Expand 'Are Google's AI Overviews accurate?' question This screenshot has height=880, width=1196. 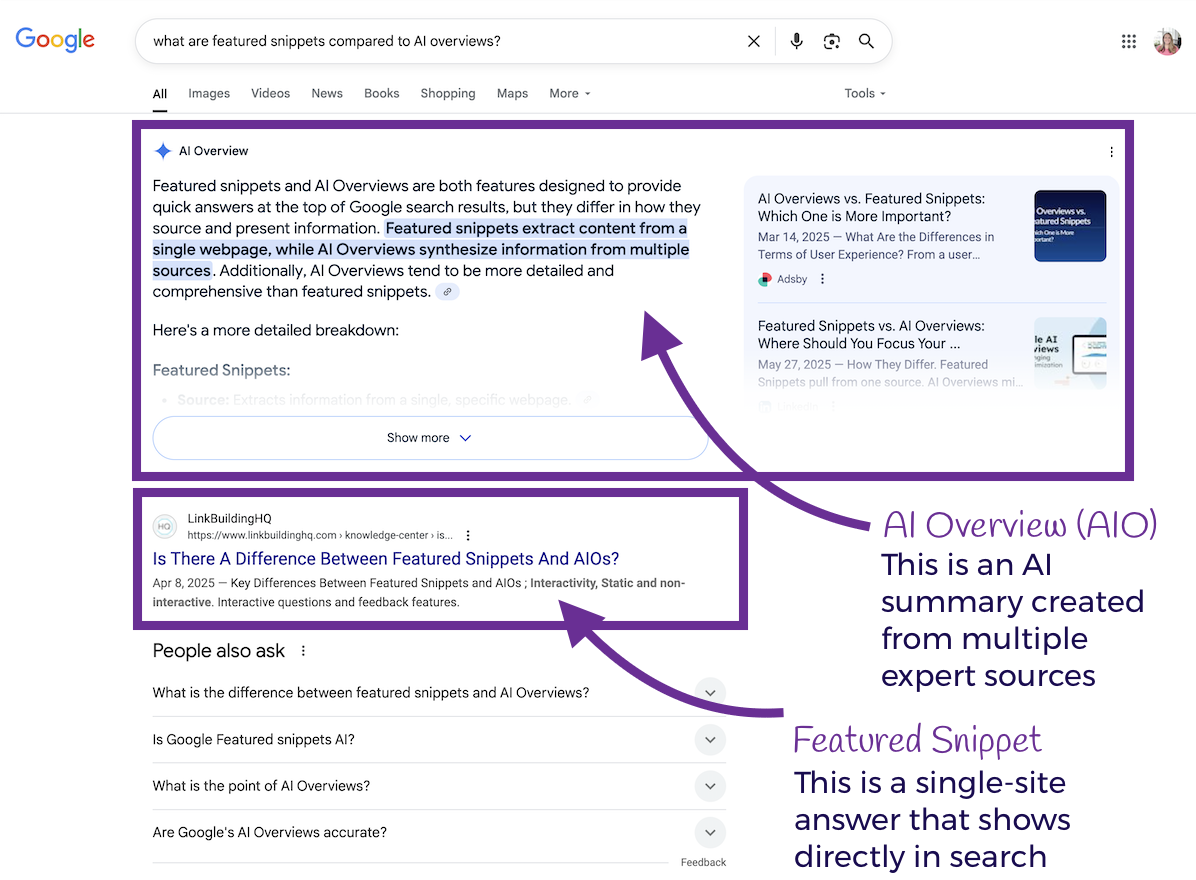(x=439, y=833)
